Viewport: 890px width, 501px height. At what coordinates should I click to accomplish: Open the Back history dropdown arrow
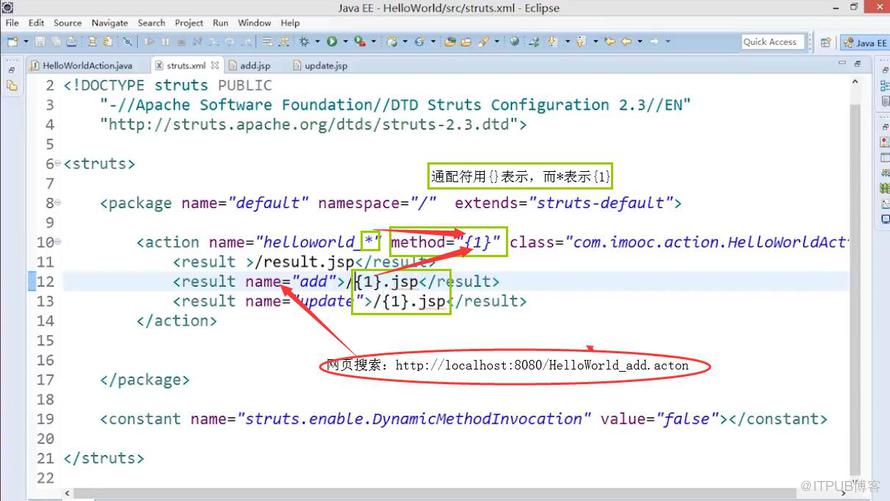tap(640, 41)
